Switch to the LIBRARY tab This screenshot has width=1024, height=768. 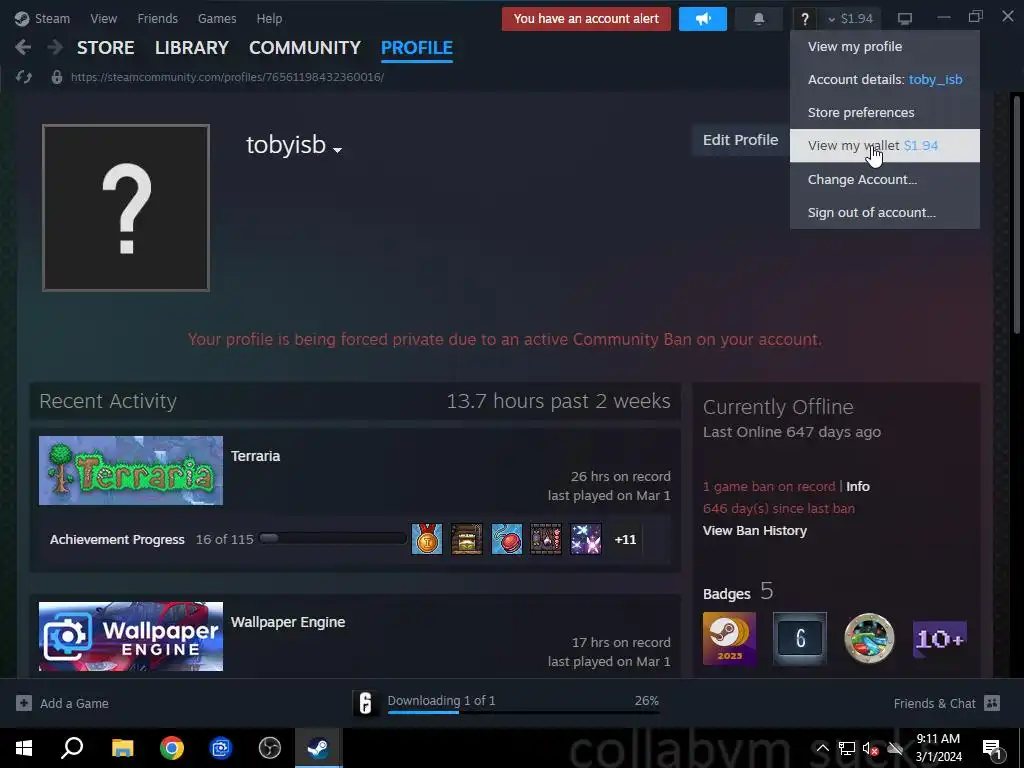[x=192, y=48]
